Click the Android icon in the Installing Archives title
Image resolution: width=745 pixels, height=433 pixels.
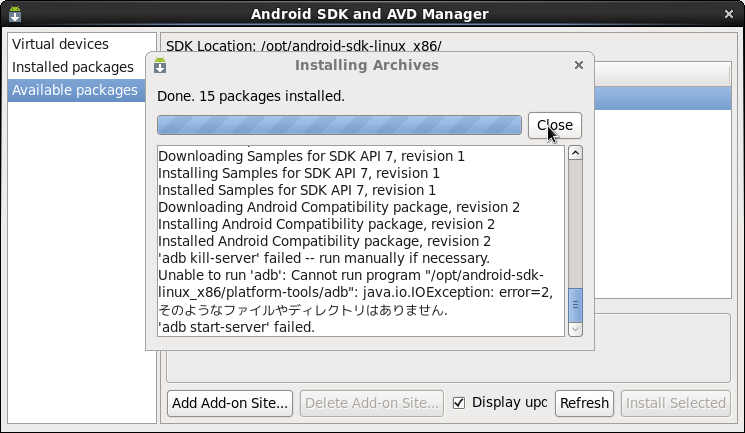(x=160, y=65)
